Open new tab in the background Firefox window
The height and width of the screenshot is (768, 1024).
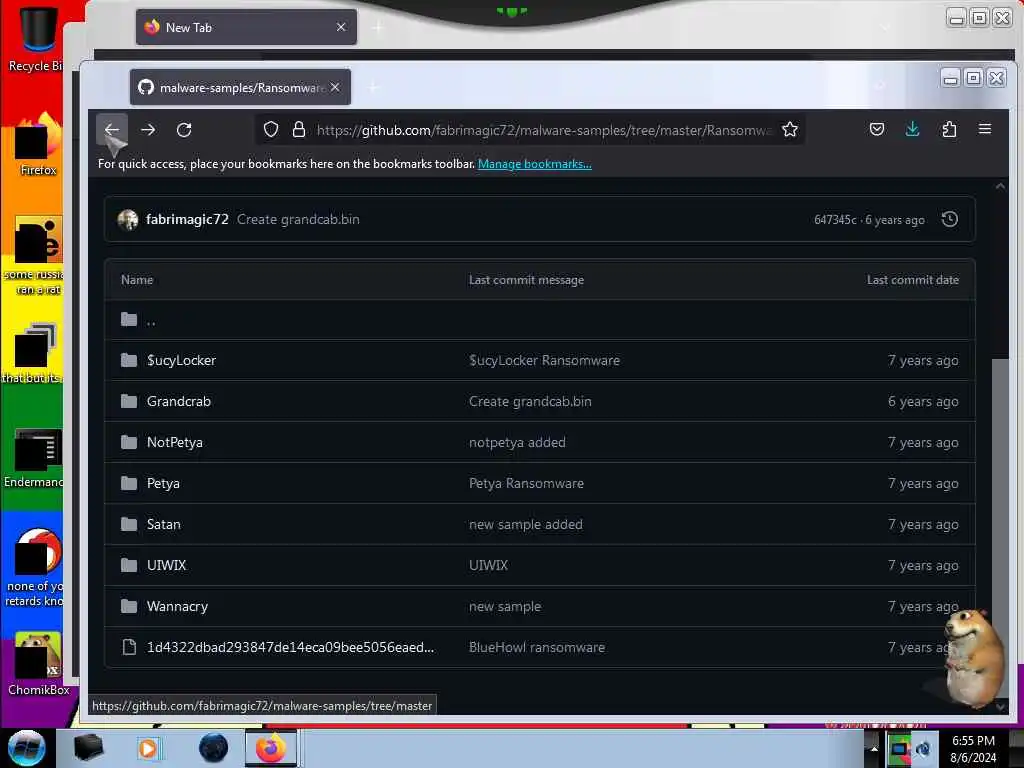tap(377, 27)
